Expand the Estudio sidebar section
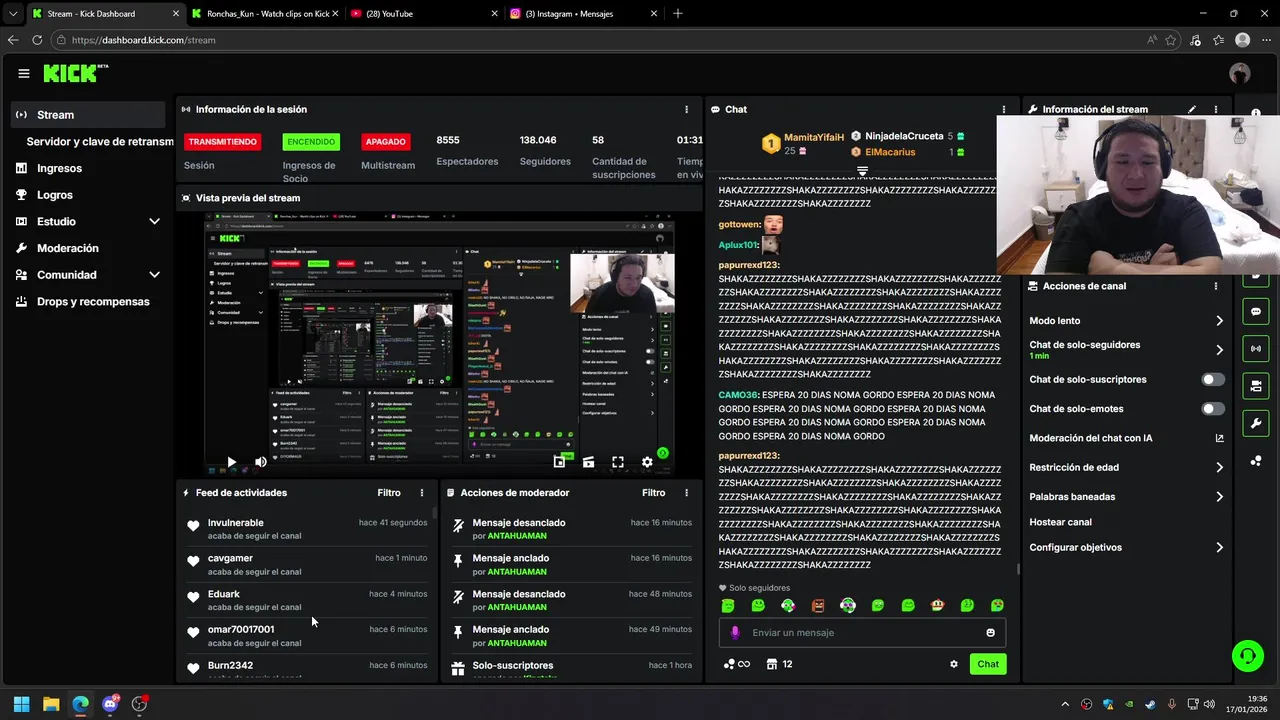The image size is (1280, 720). tap(154, 222)
